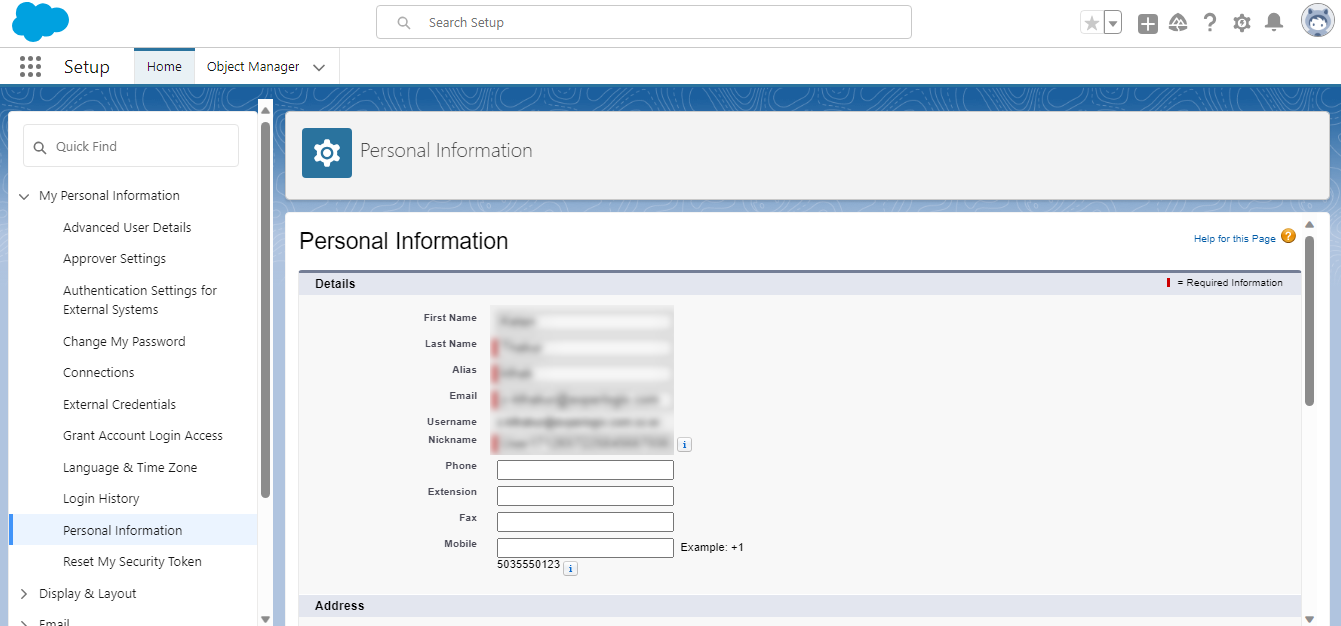1341x626 pixels.
Task: Switch to the Home tab
Action: click(x=164, y=67)
